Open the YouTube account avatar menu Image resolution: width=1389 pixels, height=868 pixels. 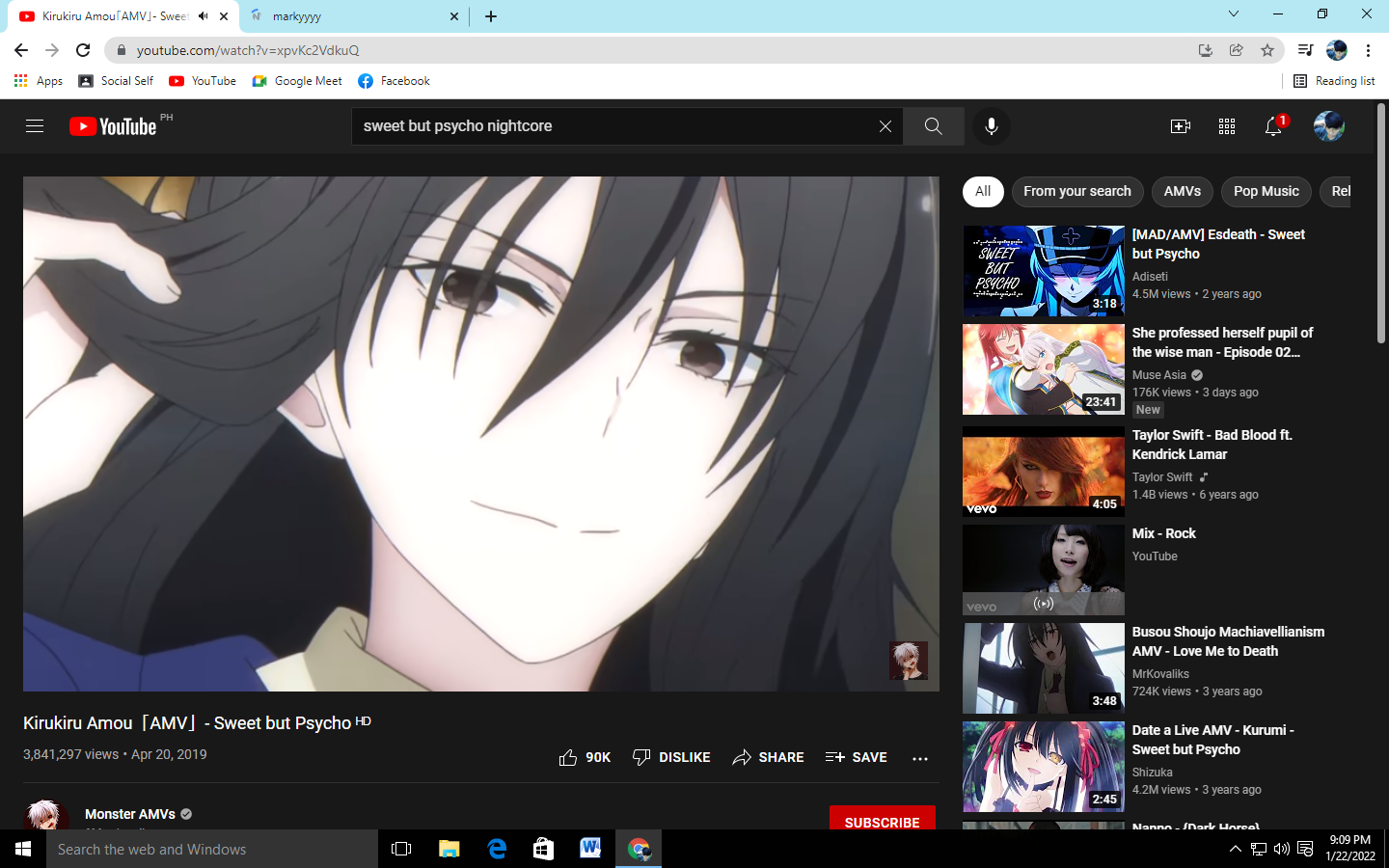coord(1329,126)
